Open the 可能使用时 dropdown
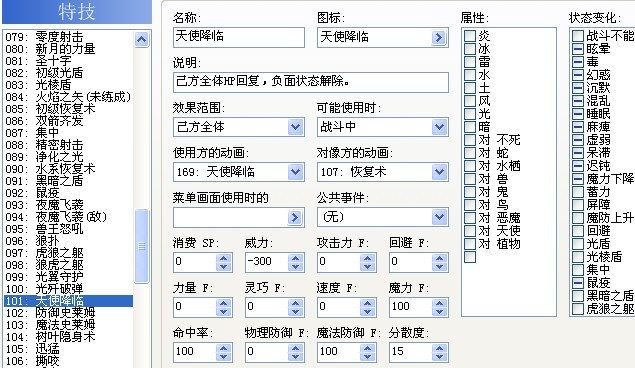Viewport: 635px width, 368px height. 439,127
